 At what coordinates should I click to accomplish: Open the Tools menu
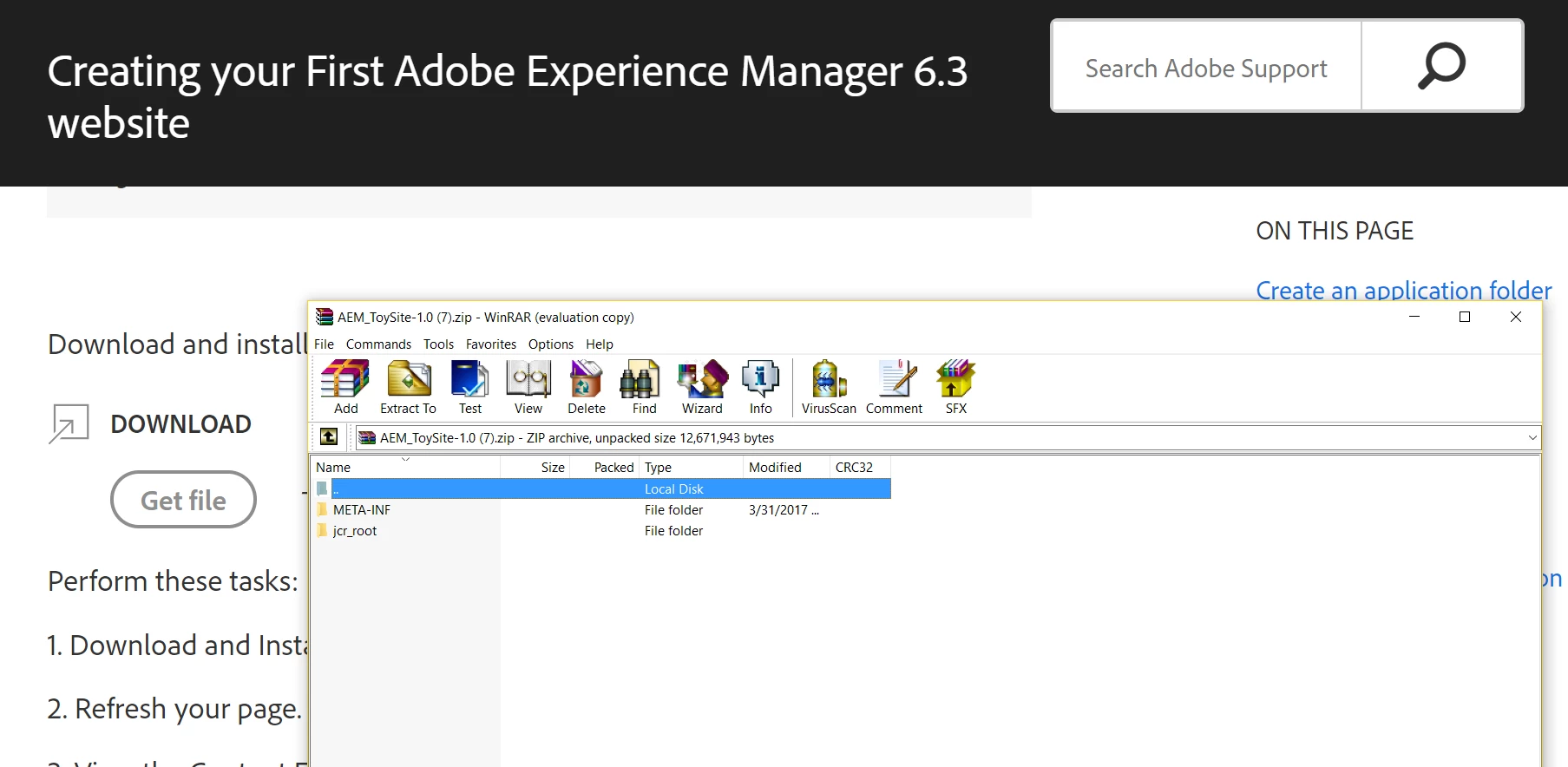click(438, 344)
